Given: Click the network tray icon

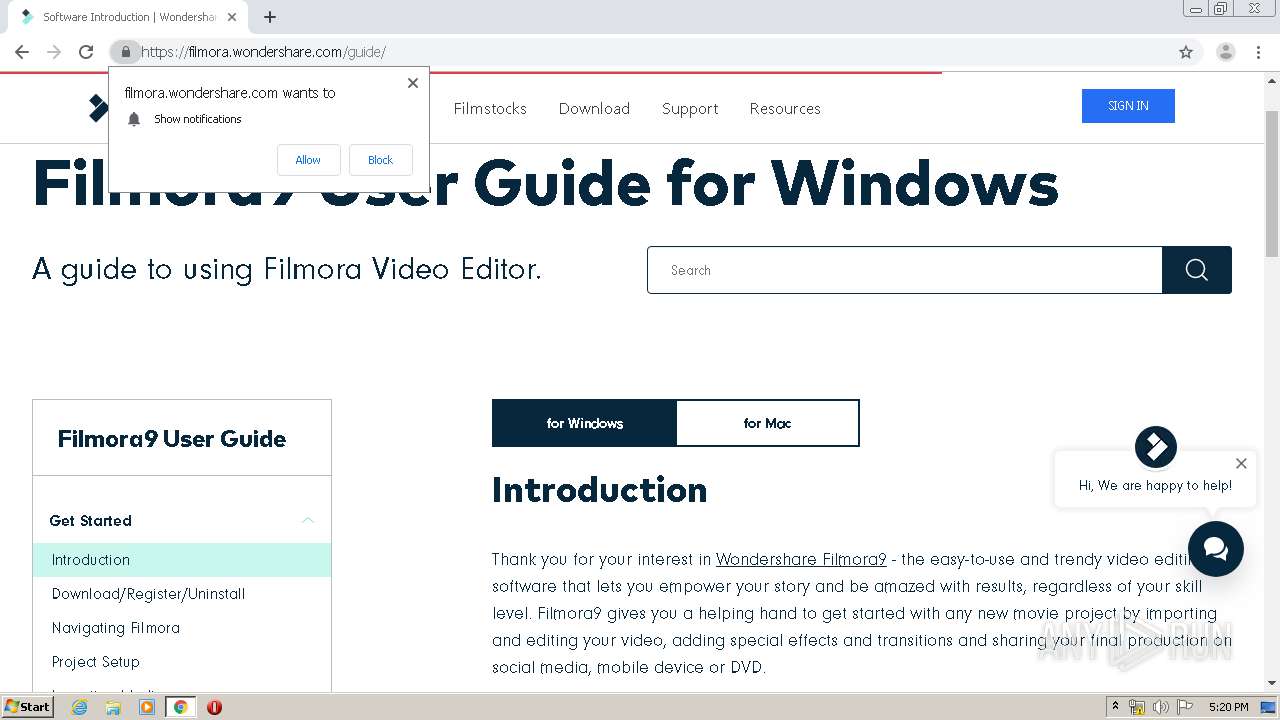Looking at the screenshot, I should point(1137,707).
